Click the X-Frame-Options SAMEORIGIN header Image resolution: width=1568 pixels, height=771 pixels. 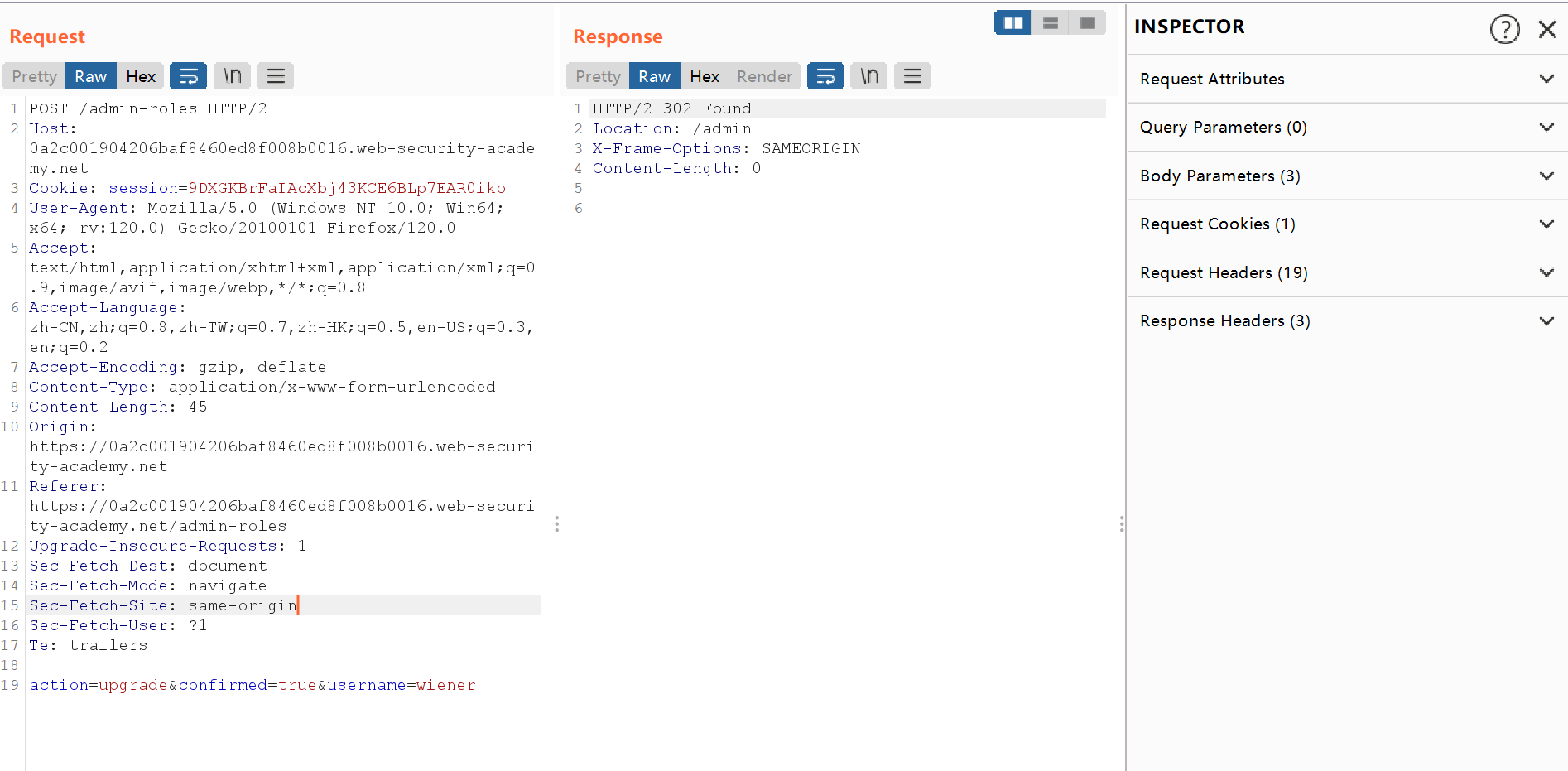tap(727, 148)
